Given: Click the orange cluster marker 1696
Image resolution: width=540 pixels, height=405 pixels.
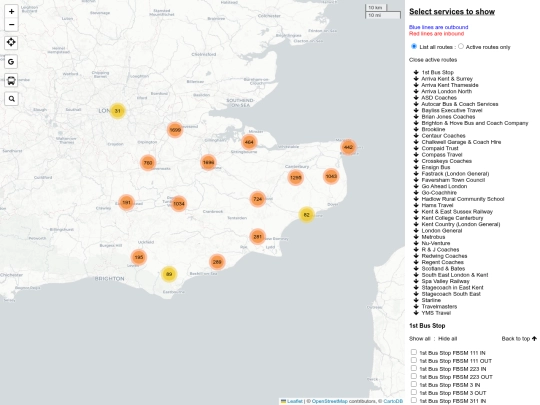Looking at the screenshot, I should [208, 162].
